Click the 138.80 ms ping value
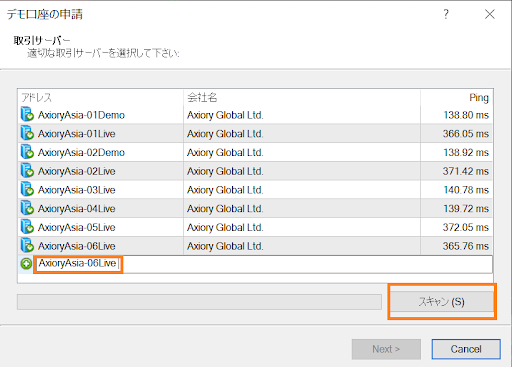 tap(466, 115)
